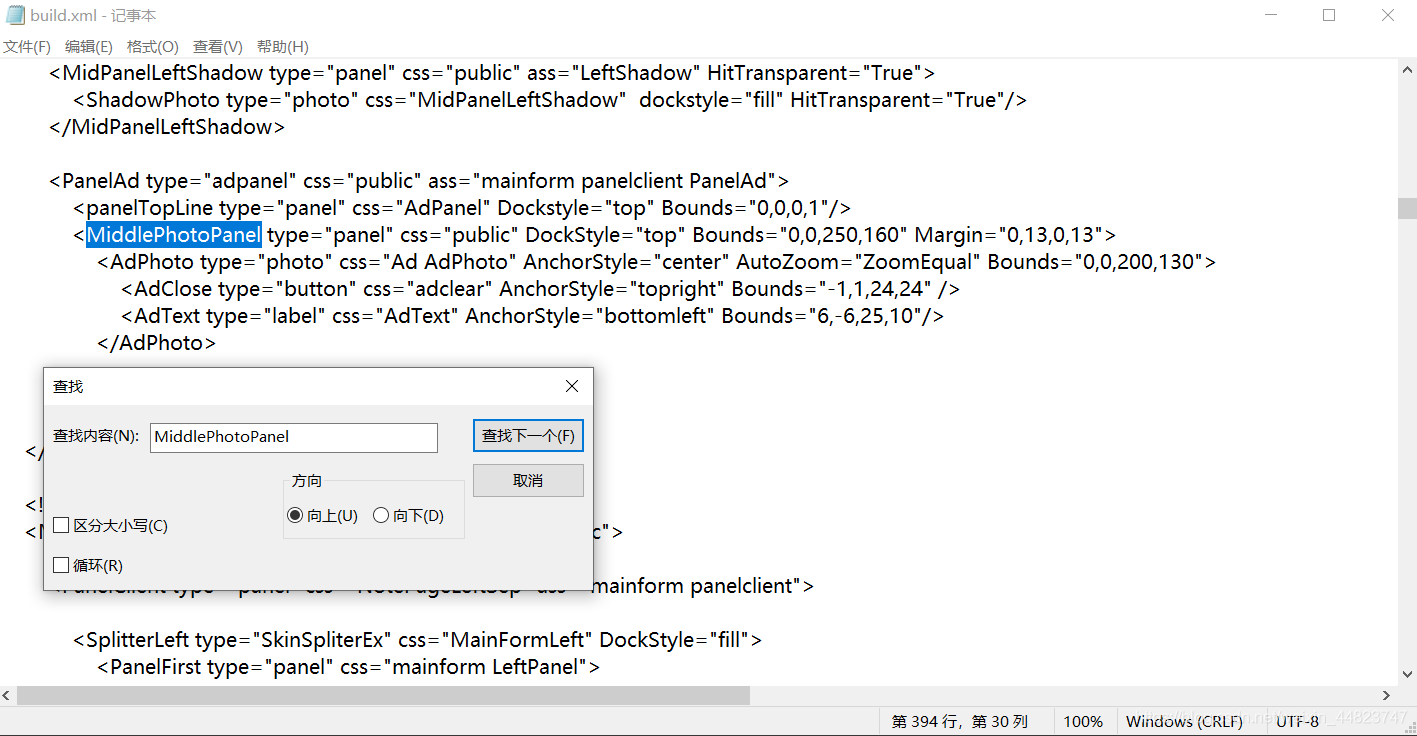Viewport: 1417px width, 736px height.
Task: Click the closing </AdPhoto> tag
Action: click(156, 343)
